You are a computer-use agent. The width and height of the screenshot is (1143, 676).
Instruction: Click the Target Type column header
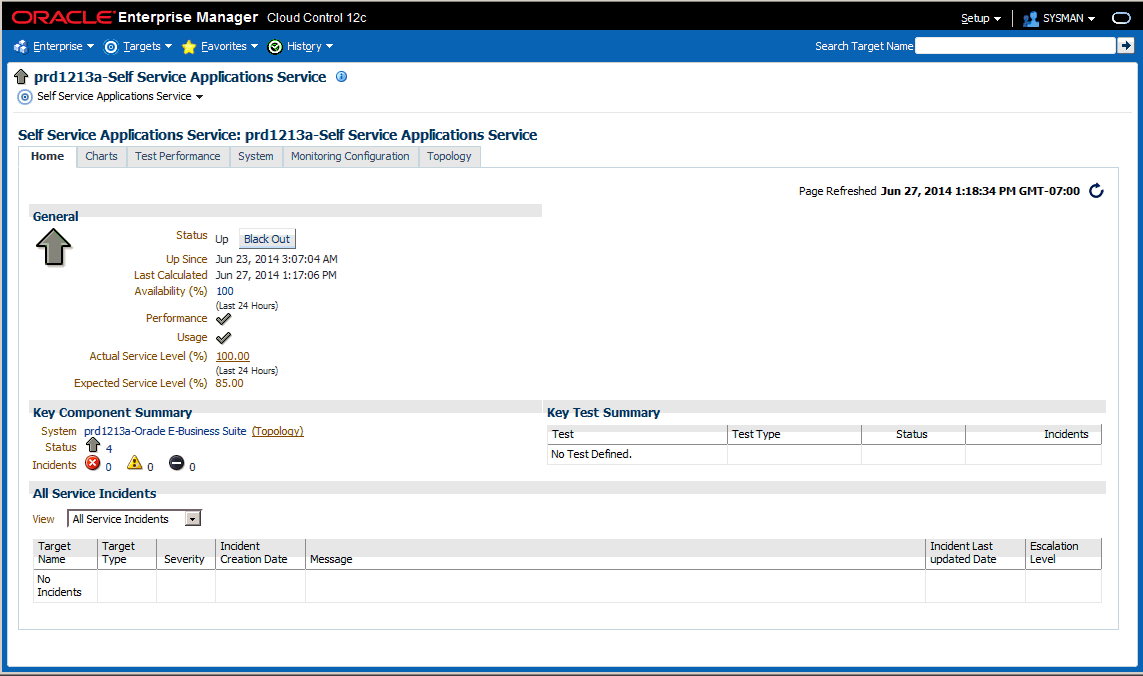coord(127,553)
